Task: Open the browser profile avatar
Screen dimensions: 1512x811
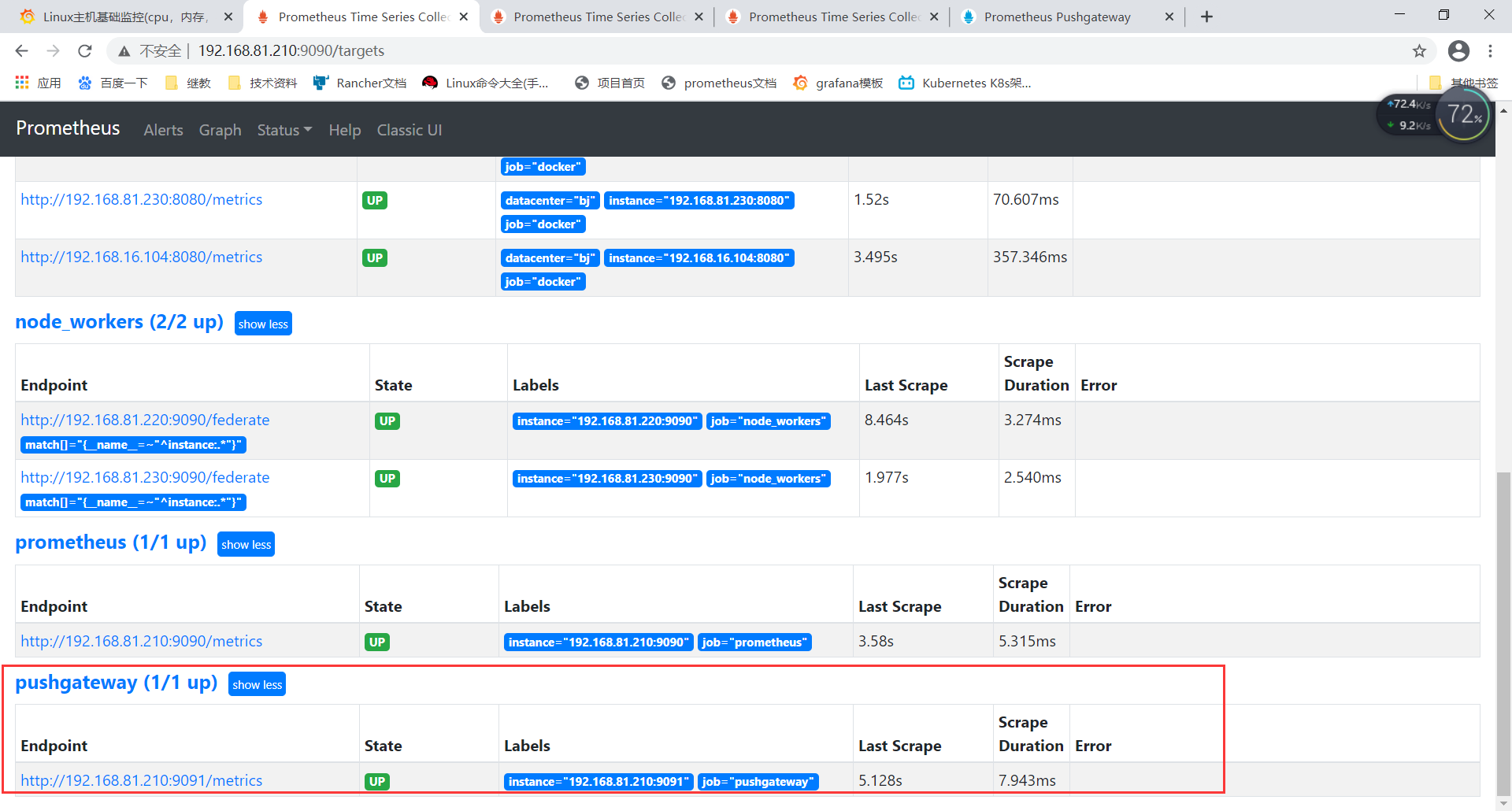Action: click(x=1458, y=50)
